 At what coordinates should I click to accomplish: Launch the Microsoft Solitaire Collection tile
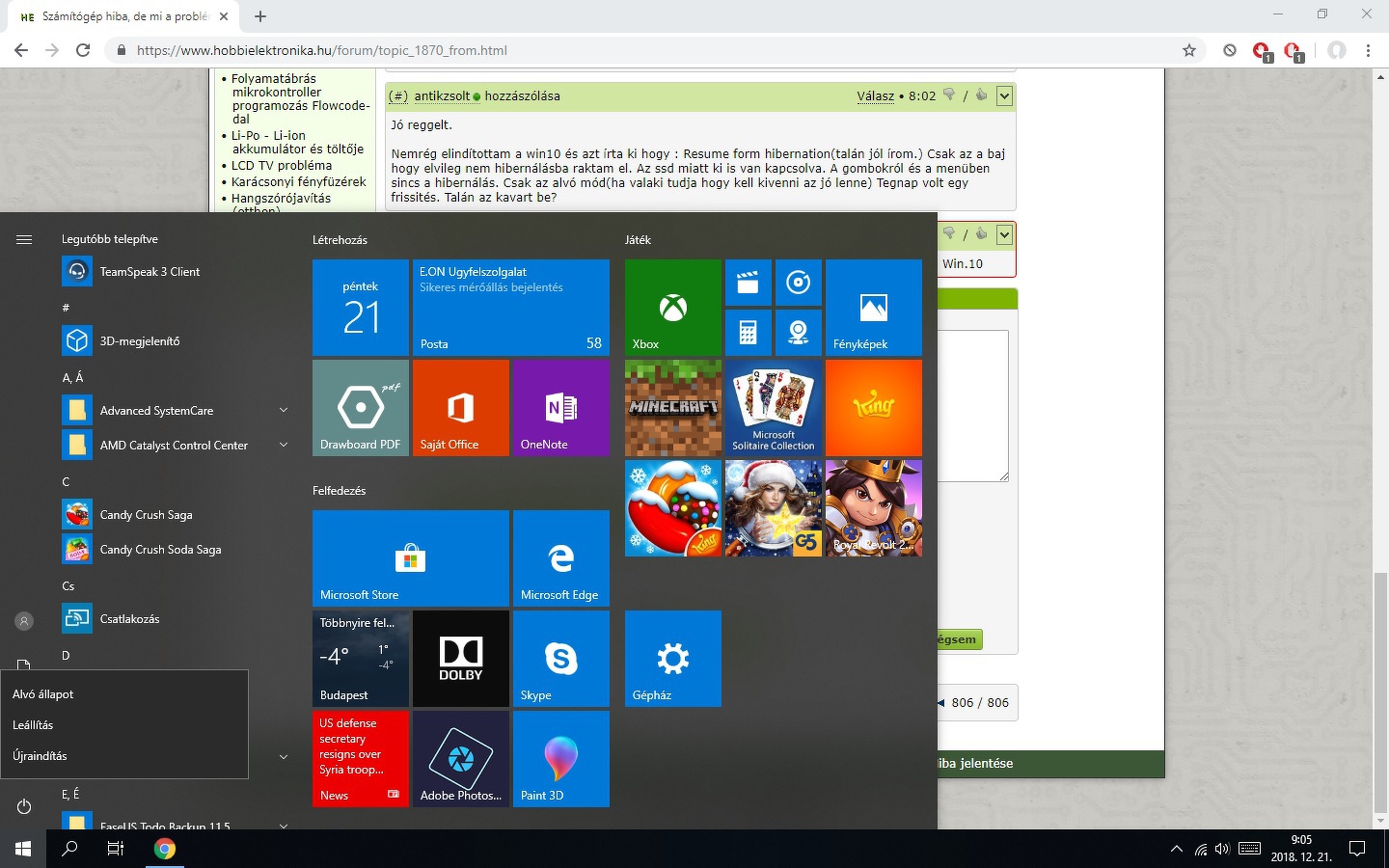pos(774,408)
